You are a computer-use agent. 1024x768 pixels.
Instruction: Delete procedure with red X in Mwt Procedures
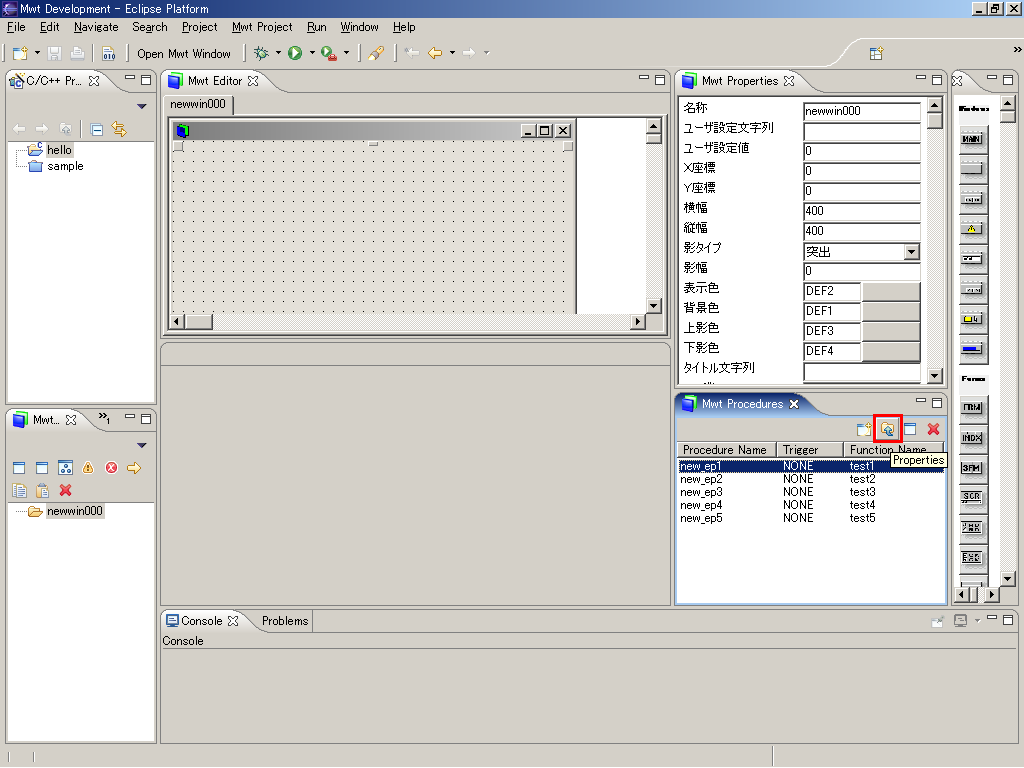pos(933,429)
